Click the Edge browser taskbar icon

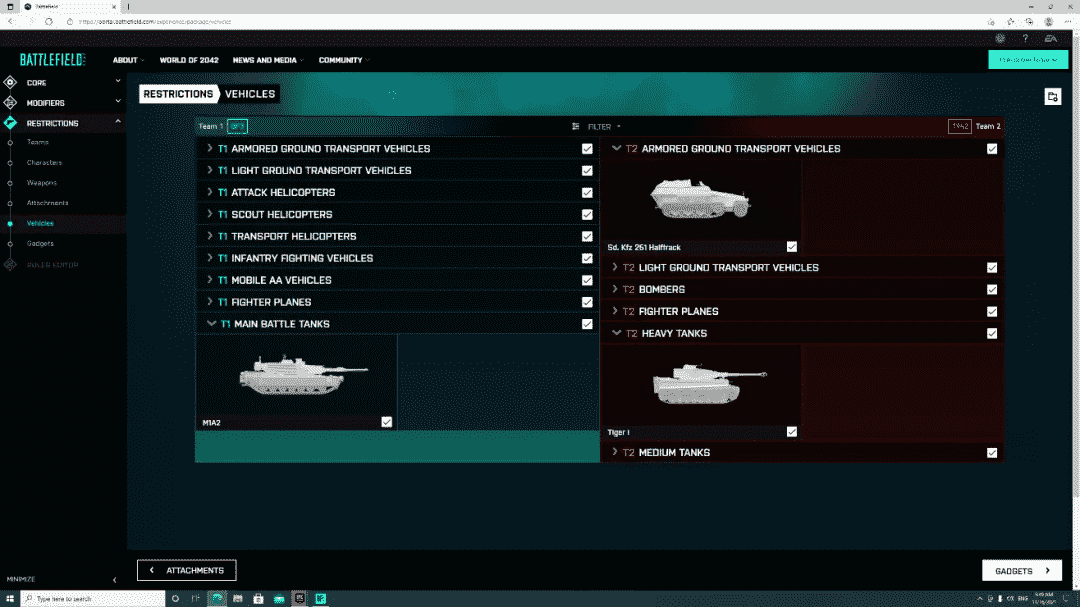(217, 599)
